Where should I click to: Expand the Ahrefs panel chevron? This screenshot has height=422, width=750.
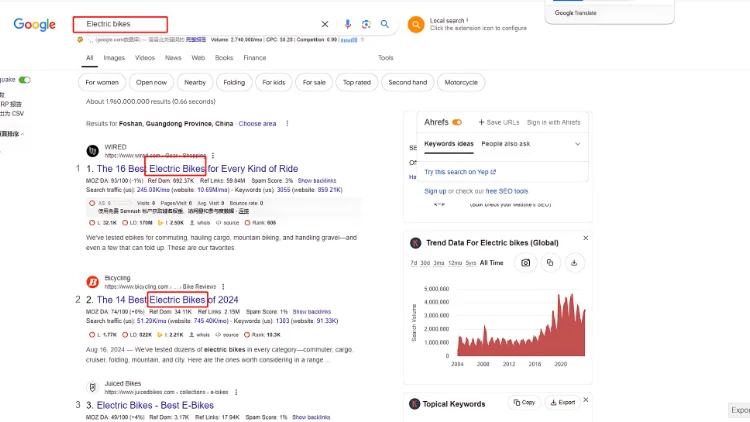pyautogui.click(x=577, y=144)
